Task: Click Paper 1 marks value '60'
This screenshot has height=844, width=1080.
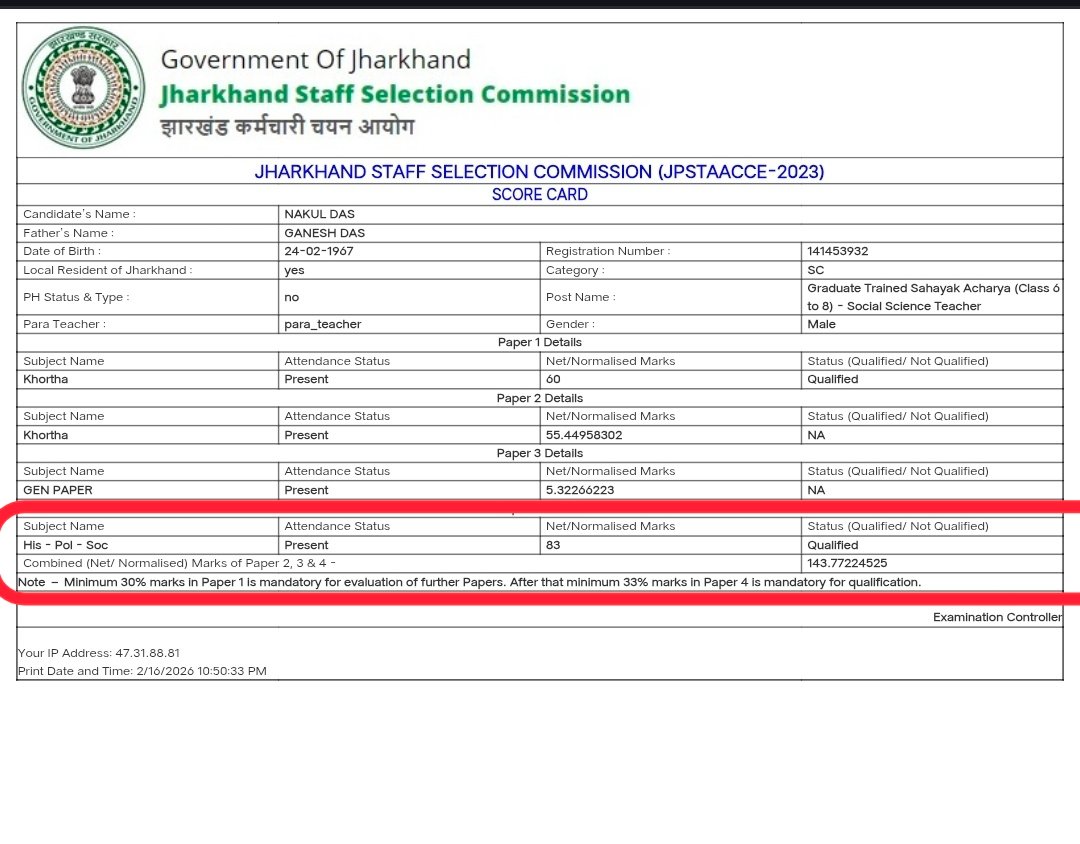Action: click(x=553, y=380)
